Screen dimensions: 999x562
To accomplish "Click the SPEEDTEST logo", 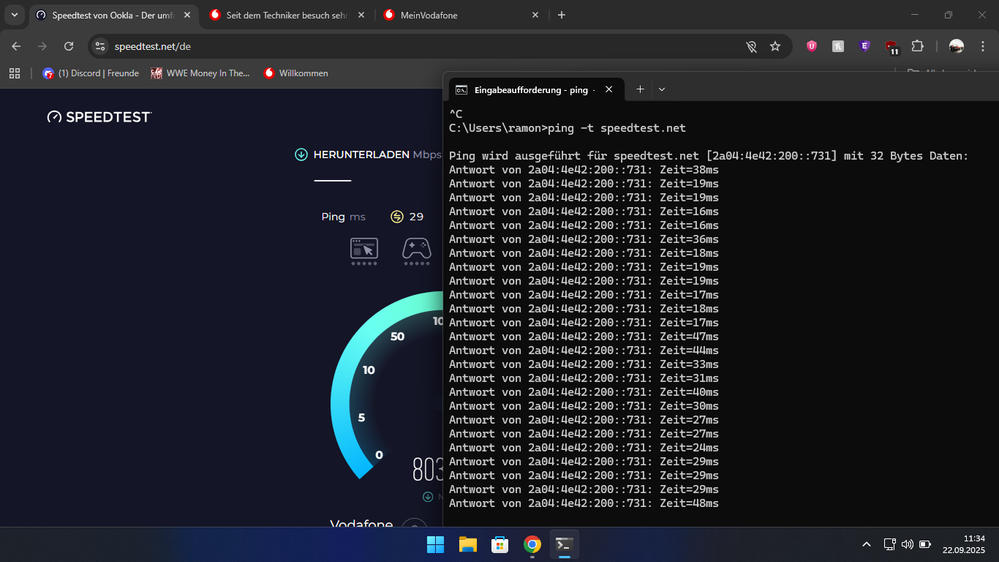I will [x=99, y=117].
